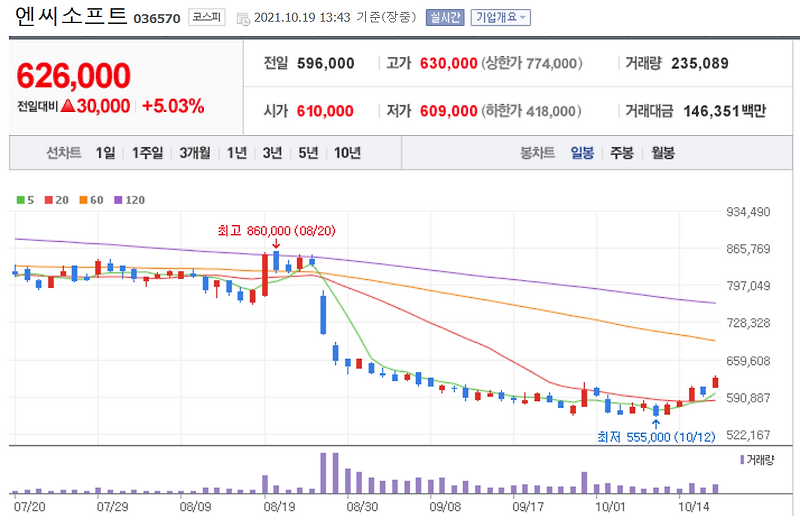Screen dimensions: 800x516
Task: Click the 08/19 date axis label
Action: point(279,506)
